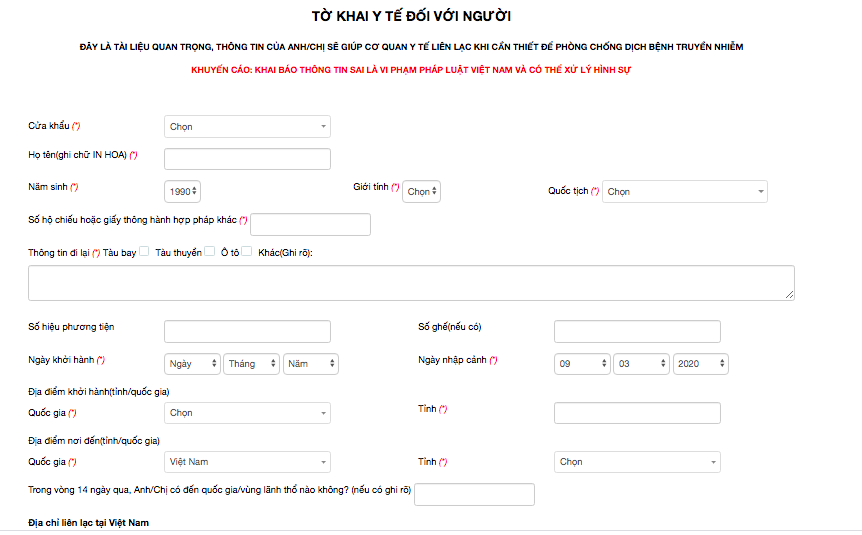Open the entry date year 2020 dropdown

pos(700,364)
